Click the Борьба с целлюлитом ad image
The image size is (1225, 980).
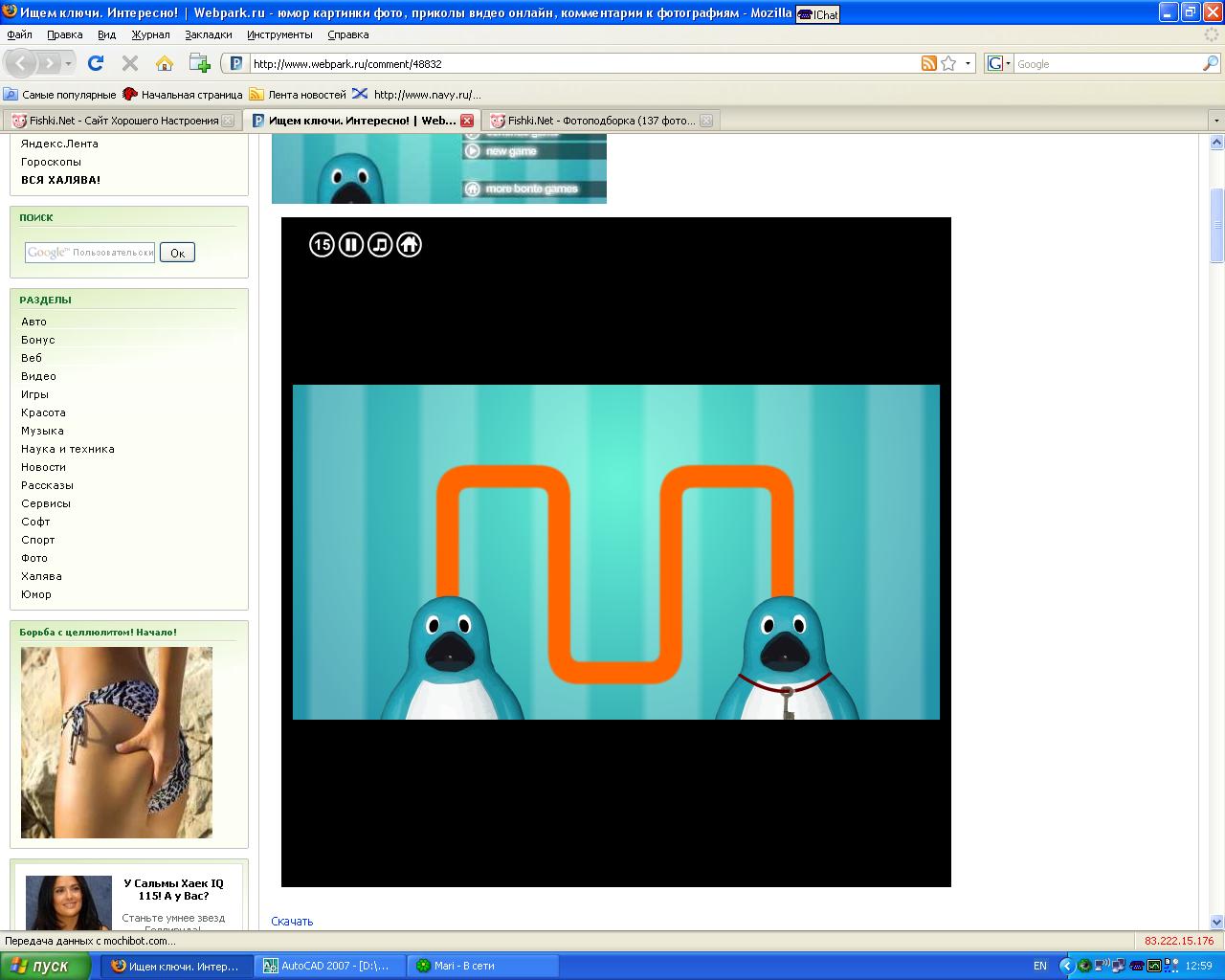(x=117, y=743)
